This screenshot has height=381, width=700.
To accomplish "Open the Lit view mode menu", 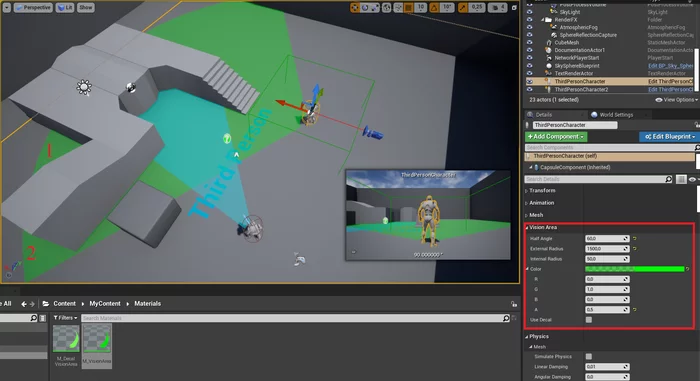I will pos(65,8).
